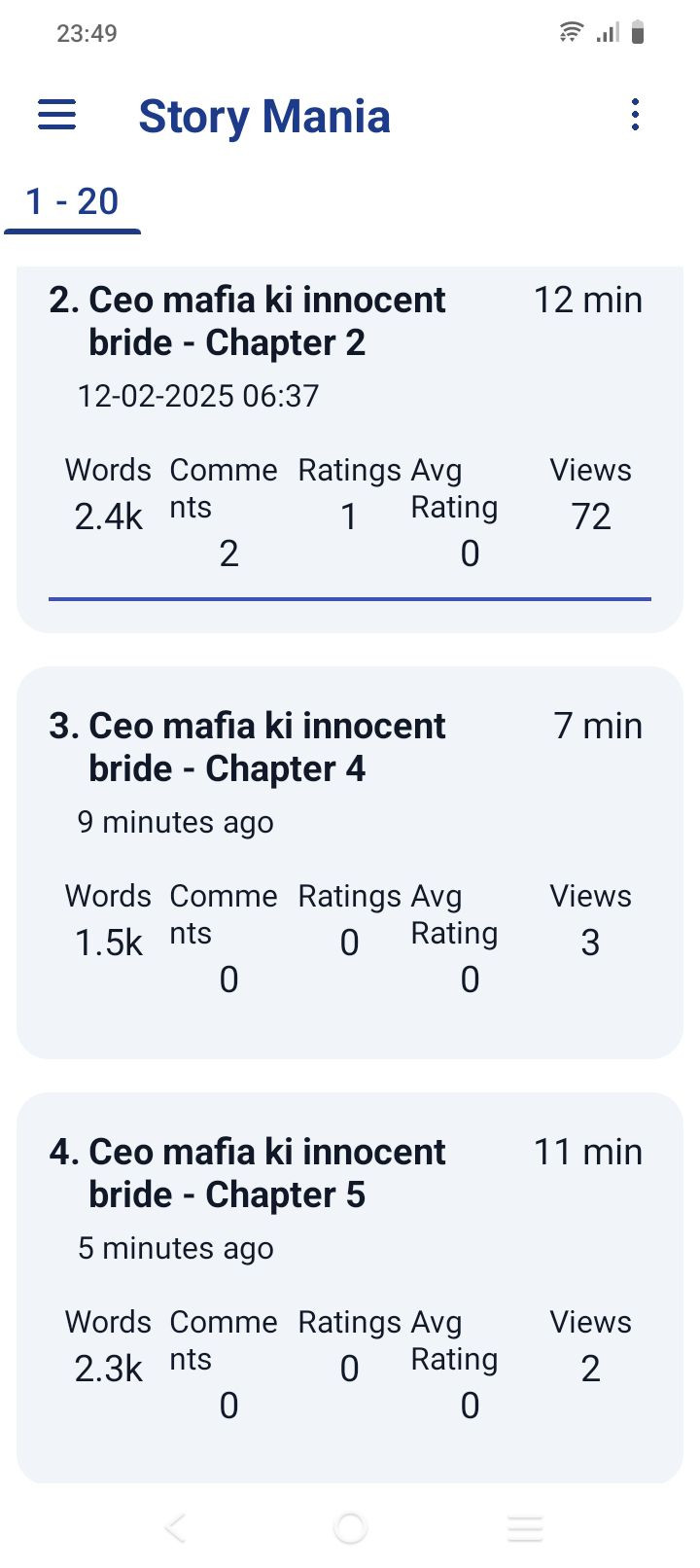The width and height of the screenshot is (700, 1568).
Task: Open the hamburger navigation menu
Action: [56, 115]
